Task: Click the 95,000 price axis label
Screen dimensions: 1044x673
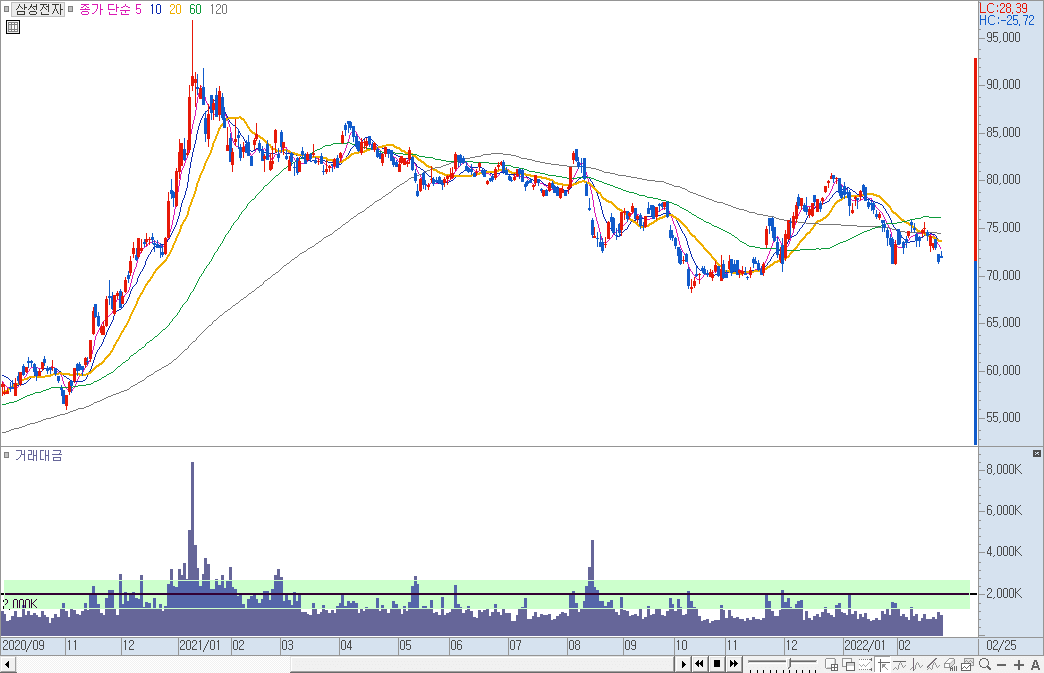Action: (1003, 37)
